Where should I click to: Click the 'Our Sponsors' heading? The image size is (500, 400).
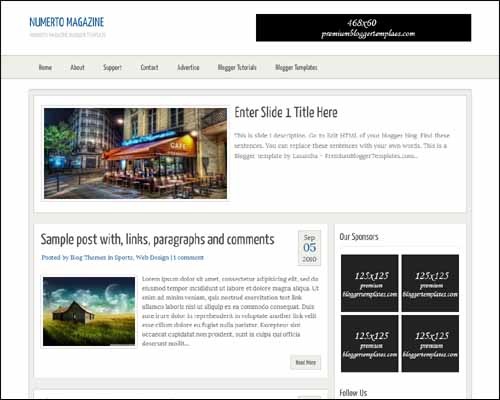(359, 237)
